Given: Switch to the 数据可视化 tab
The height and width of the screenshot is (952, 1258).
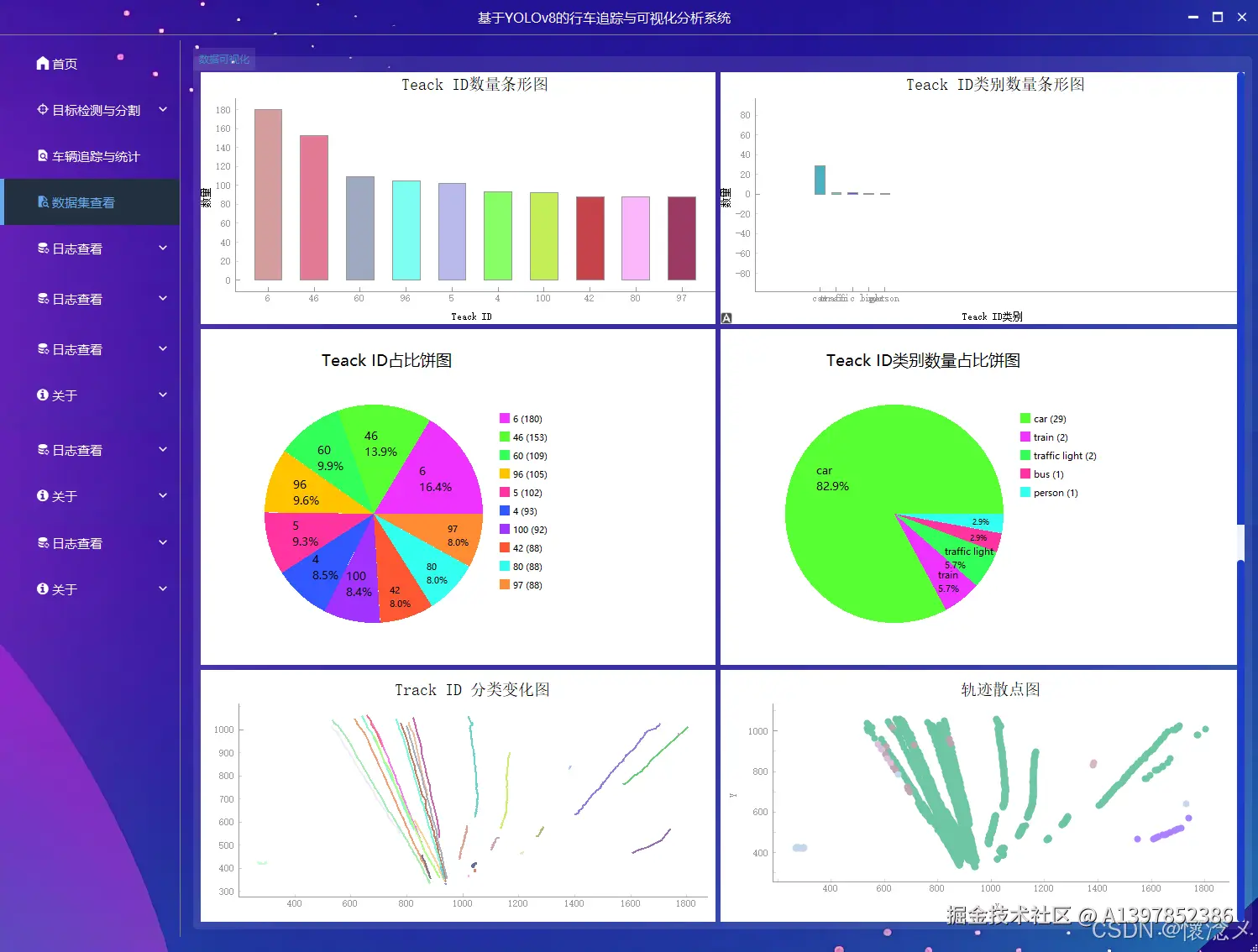Looking at the screenshot, I should (x=224, y=59).
